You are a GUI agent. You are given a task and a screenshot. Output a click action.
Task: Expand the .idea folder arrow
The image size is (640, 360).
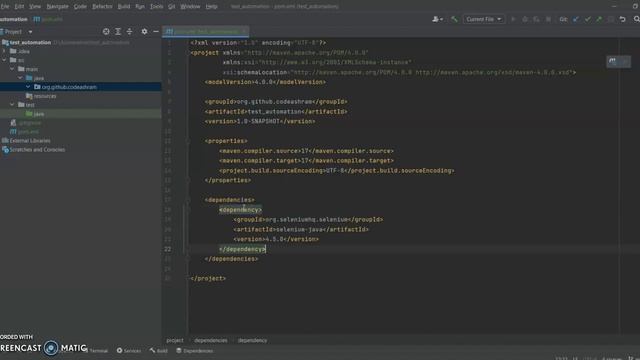click(4, 51)
